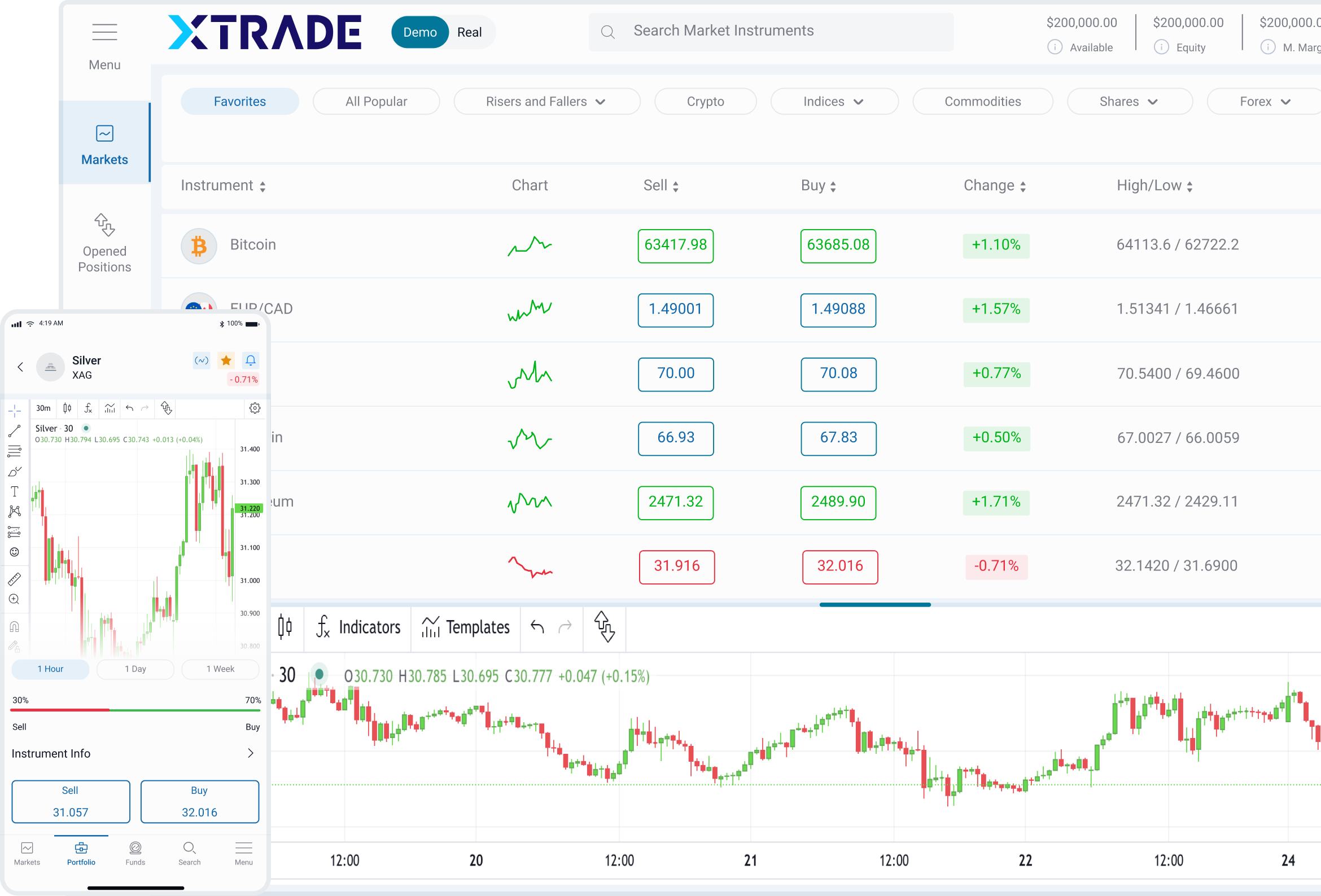Toggle Silver as favorite with the star icon
The width and height of the screenshot is (1321, 896).
click(x=226, y=360)
